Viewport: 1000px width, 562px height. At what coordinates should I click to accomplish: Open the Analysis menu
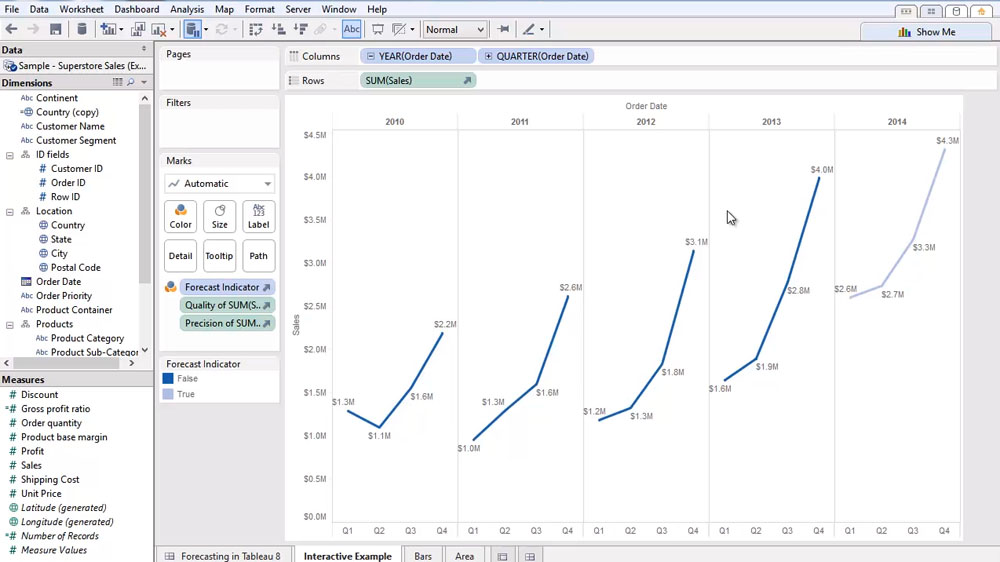[x=187, y=9]
